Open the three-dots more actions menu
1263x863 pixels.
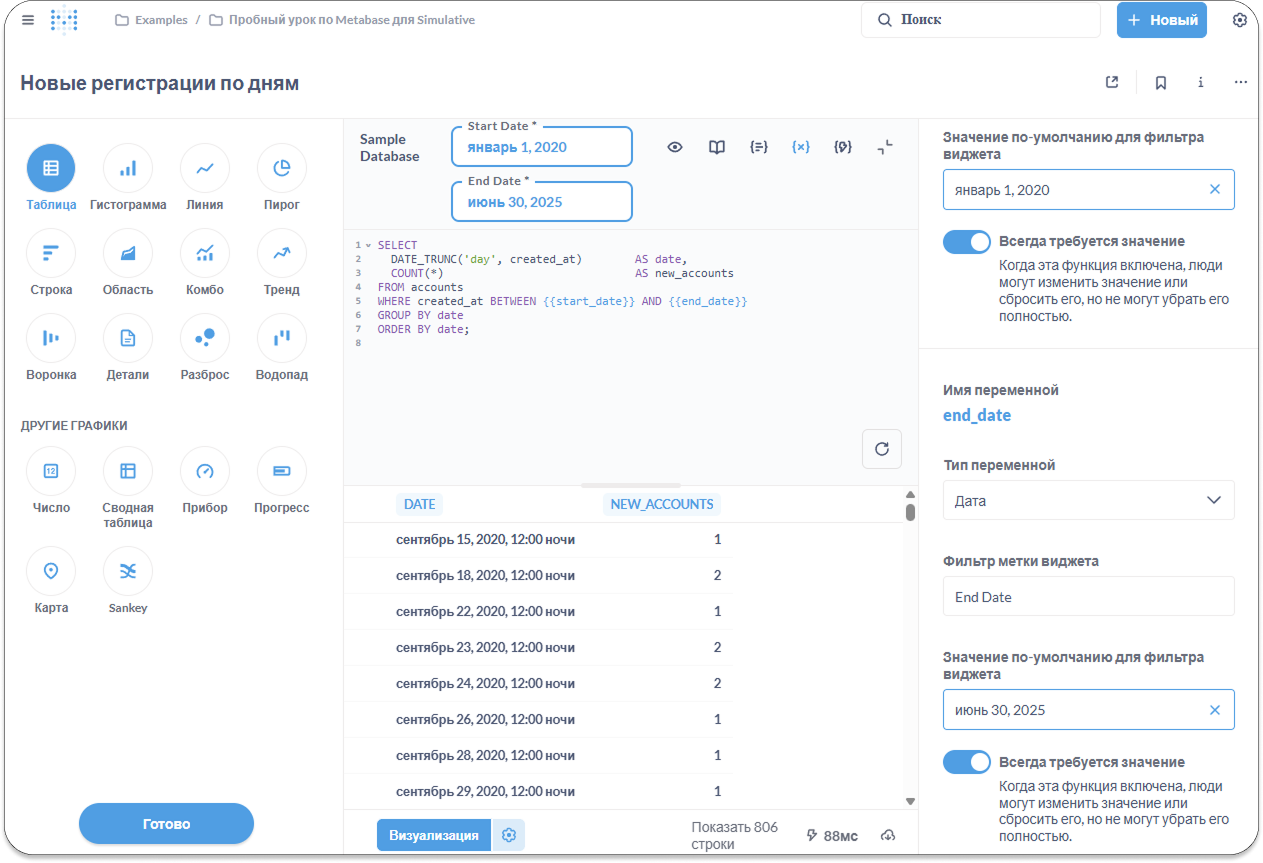tap(1241, 83)
